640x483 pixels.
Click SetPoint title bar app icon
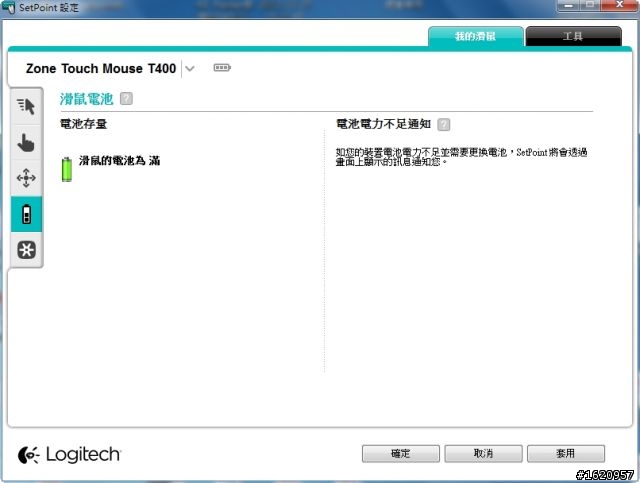point(8,7)
